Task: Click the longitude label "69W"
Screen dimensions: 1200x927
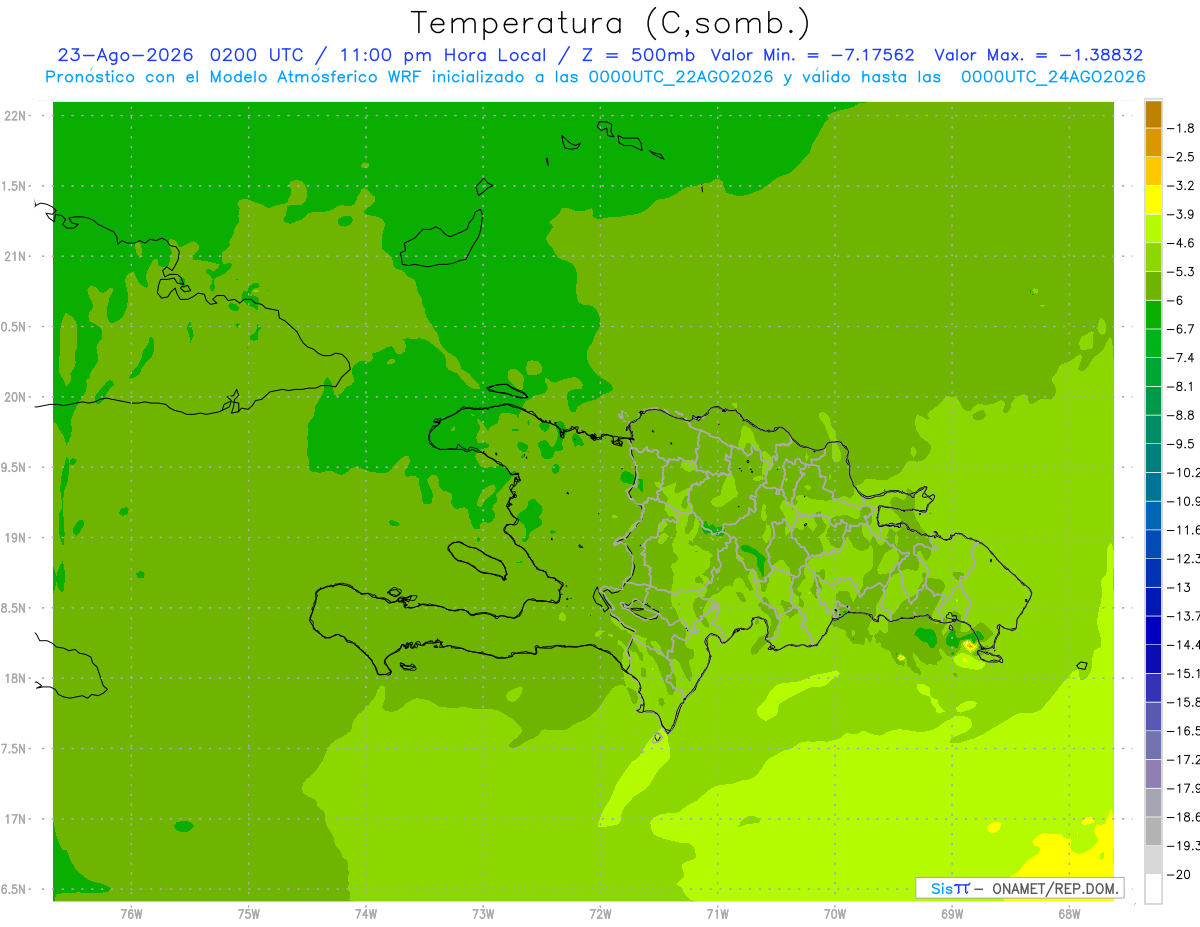Action: point(952,913)
